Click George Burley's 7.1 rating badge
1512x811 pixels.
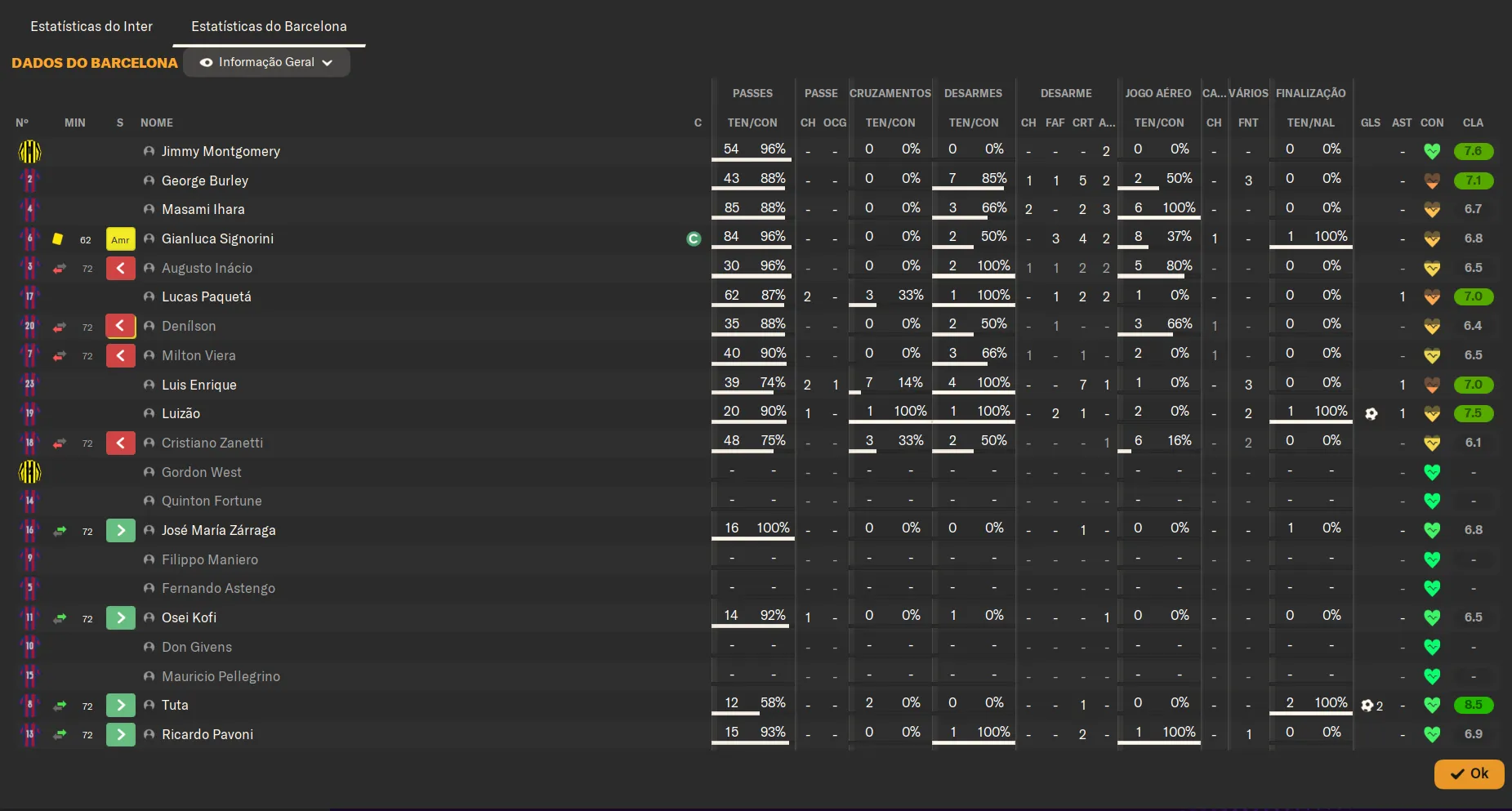coord(1474,180)
